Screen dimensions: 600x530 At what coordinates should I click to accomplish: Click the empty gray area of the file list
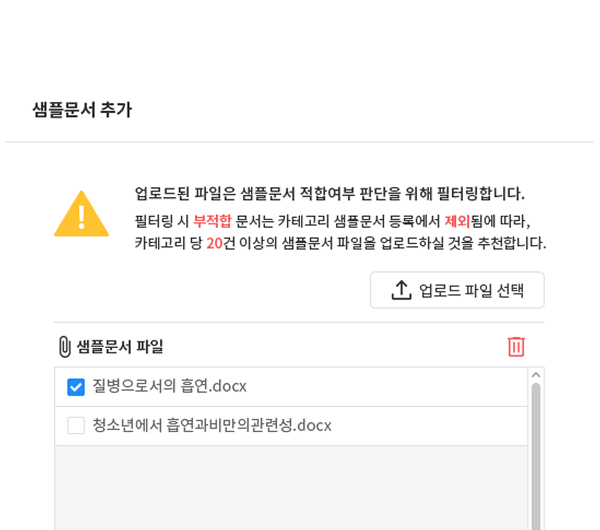click(x=291, y=488)
